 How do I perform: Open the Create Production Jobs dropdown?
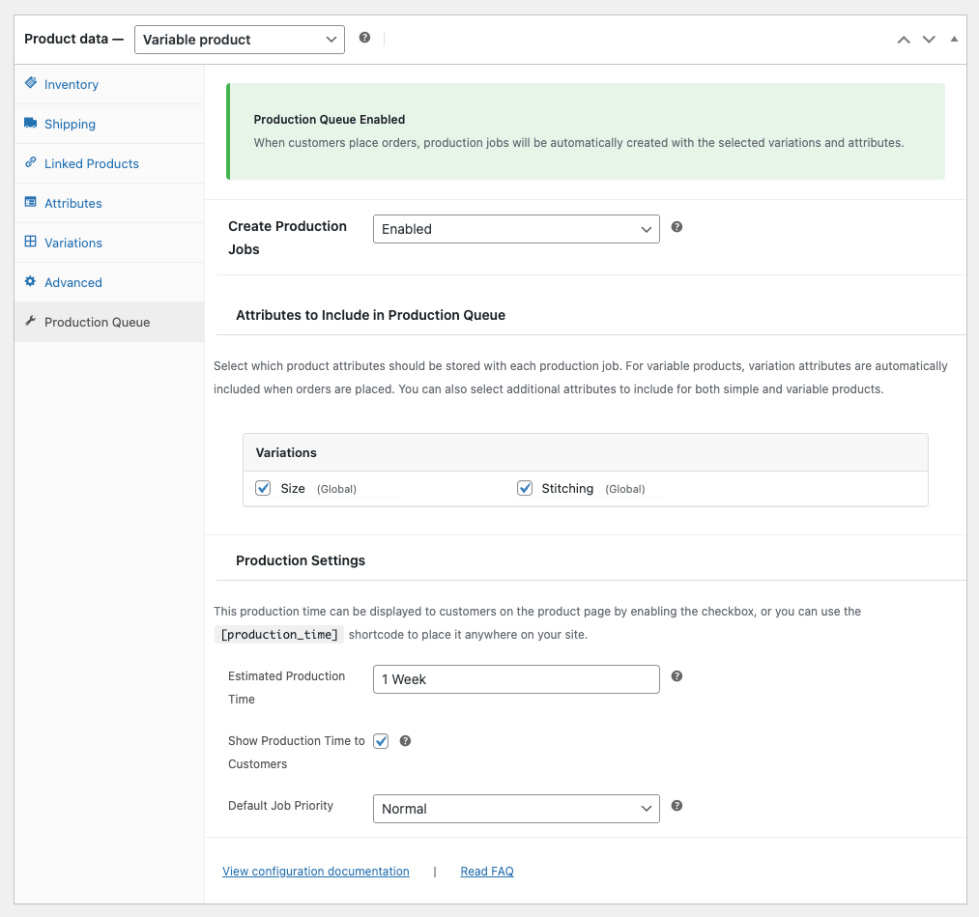[x=515, y=229]
